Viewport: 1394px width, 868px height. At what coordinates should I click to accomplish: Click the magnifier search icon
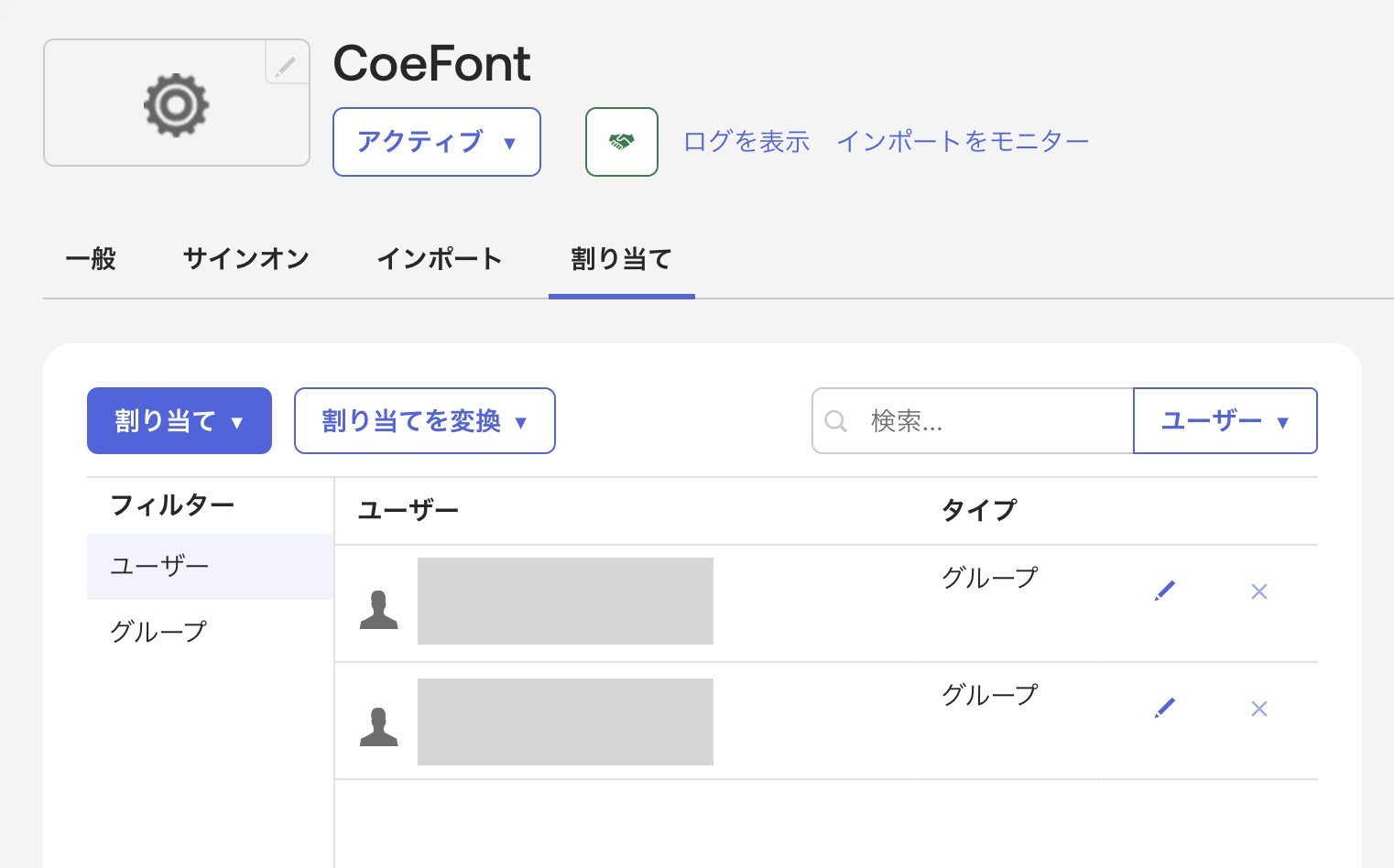[835, 421]
